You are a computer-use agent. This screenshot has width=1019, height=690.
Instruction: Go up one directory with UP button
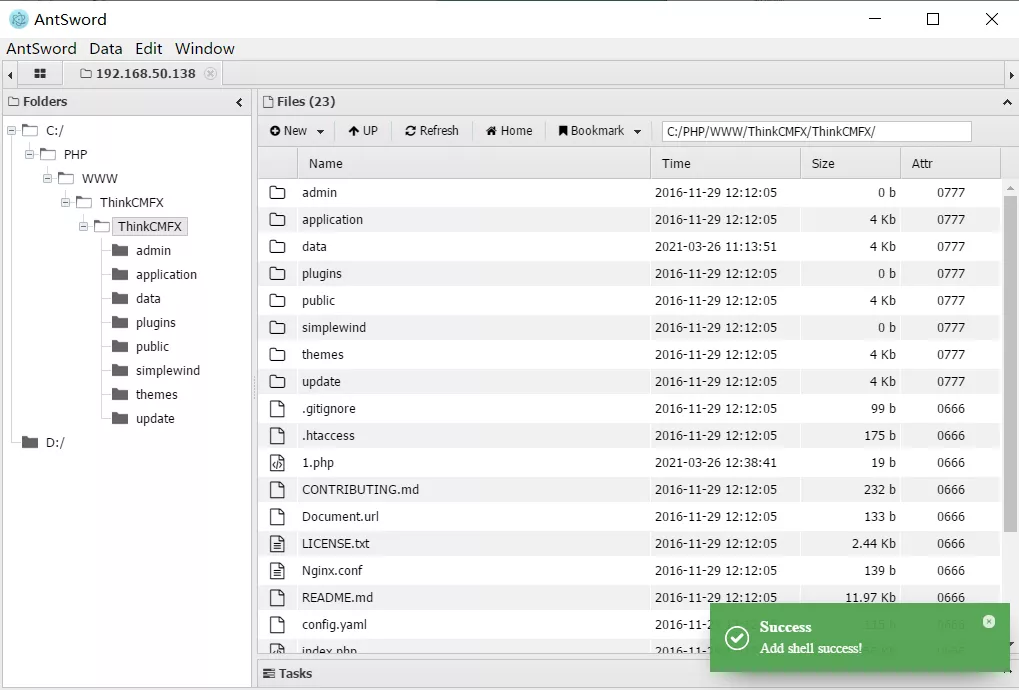pyautogui.click(x=363, y=131)
